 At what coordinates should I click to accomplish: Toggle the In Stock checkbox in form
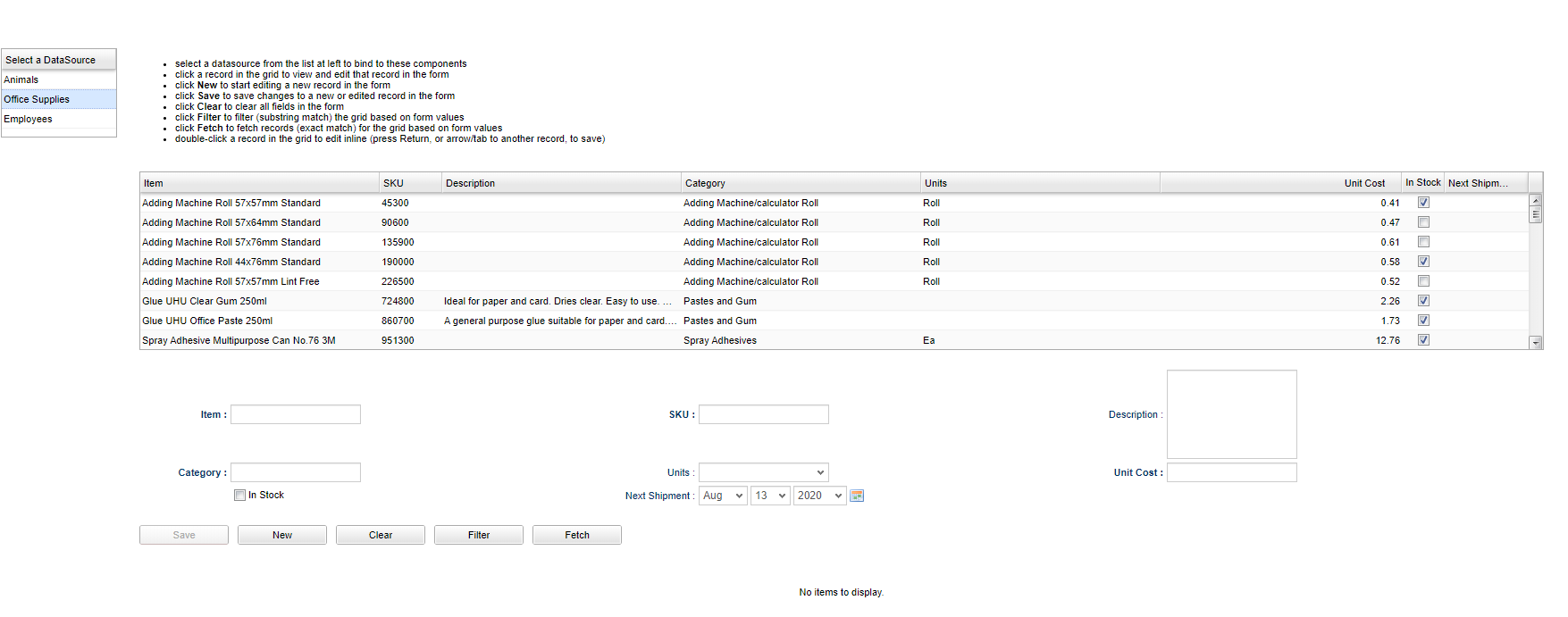pyautogui.click(x=239, y=496)
